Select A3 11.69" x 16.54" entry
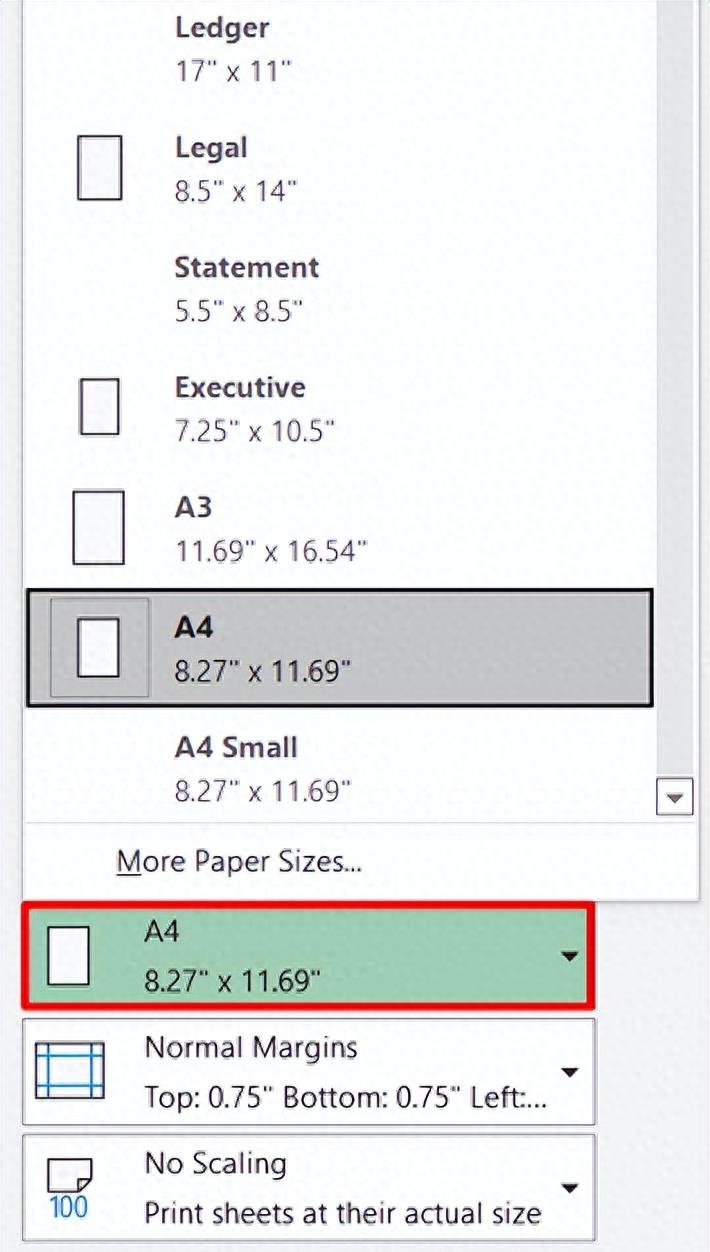This screenshot has width=710, height=1252. point(270,527)
